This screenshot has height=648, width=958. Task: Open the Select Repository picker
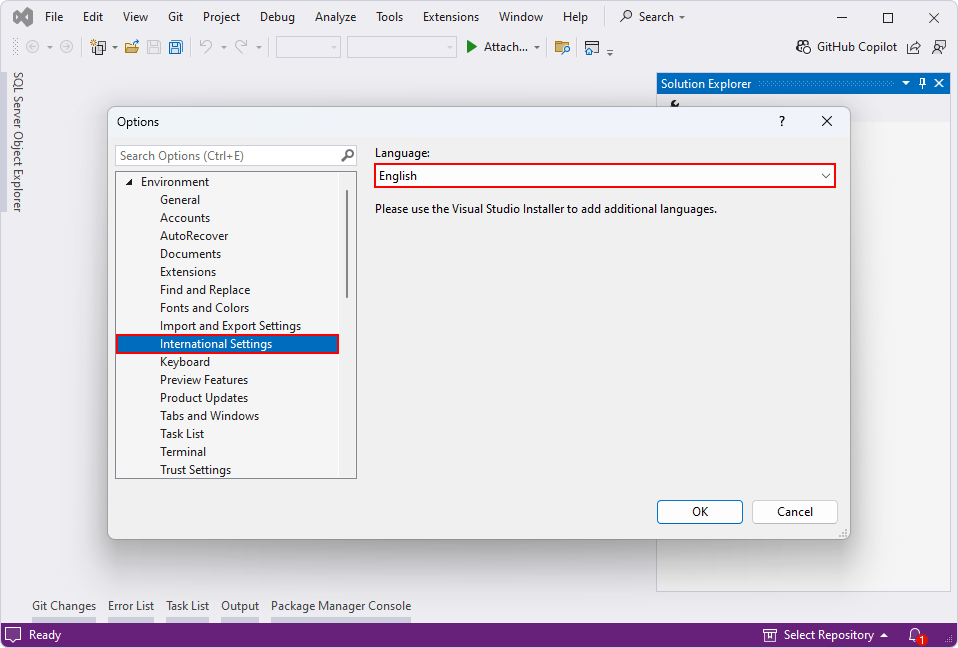tap(825, 635)
